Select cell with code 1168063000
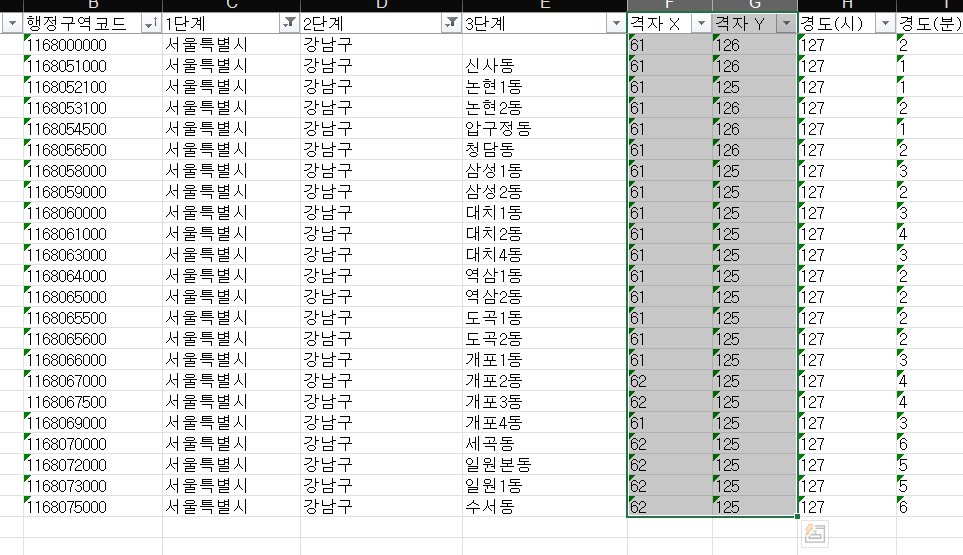963x555 pixels. point(93,255)
